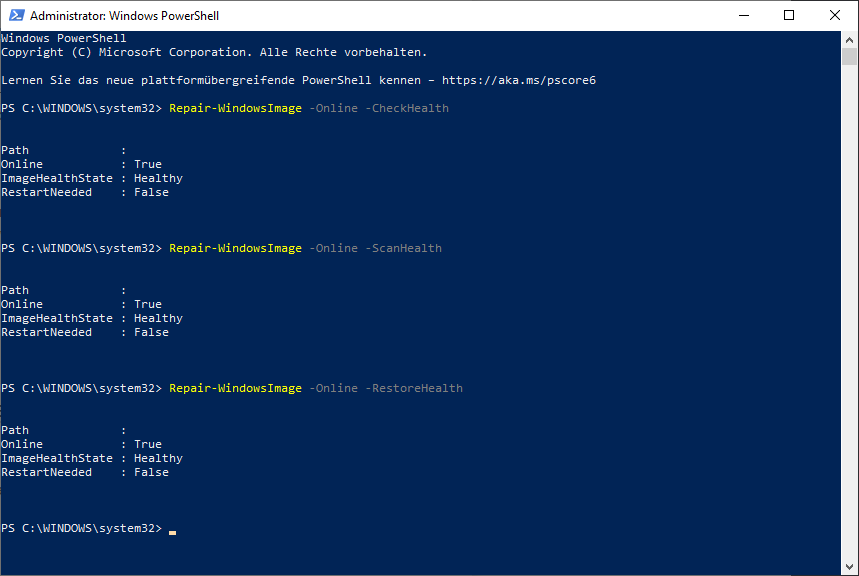Click the https://aka.ms/pscore6 URL
The height and width of the screenshot is (576, 859).
519,80
